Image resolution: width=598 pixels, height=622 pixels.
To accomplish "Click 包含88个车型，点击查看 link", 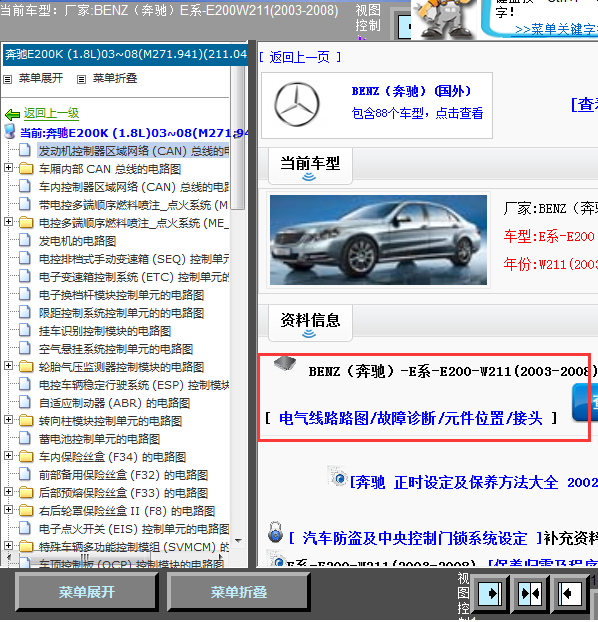I will [x=417, y=113].
